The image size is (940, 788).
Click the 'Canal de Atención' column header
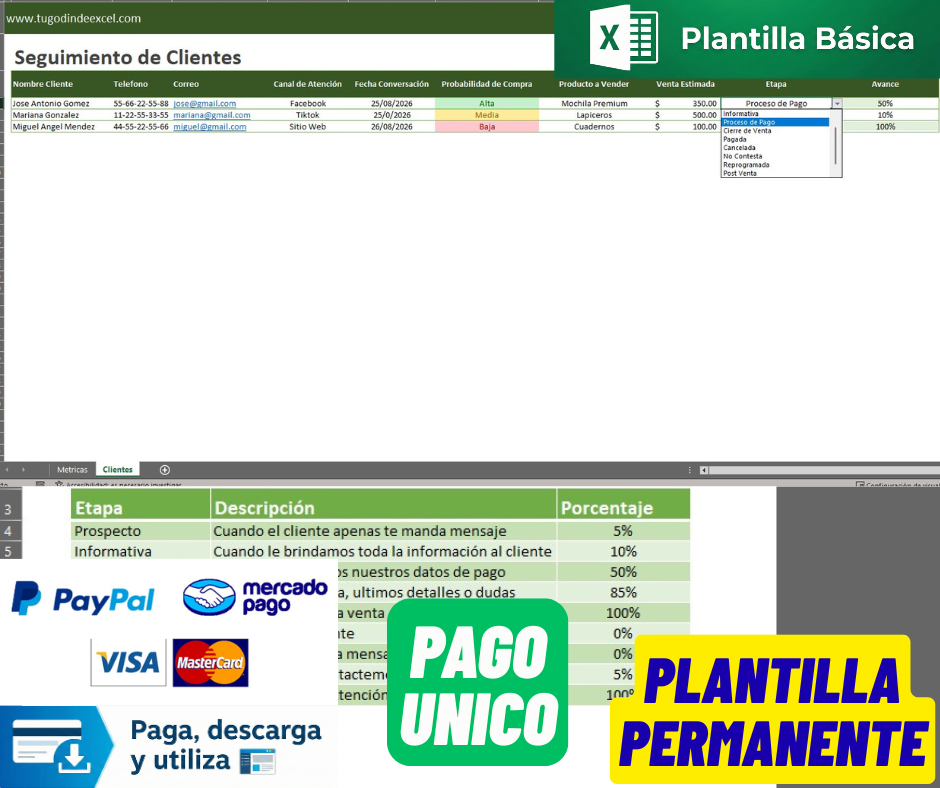click(308, 84)
